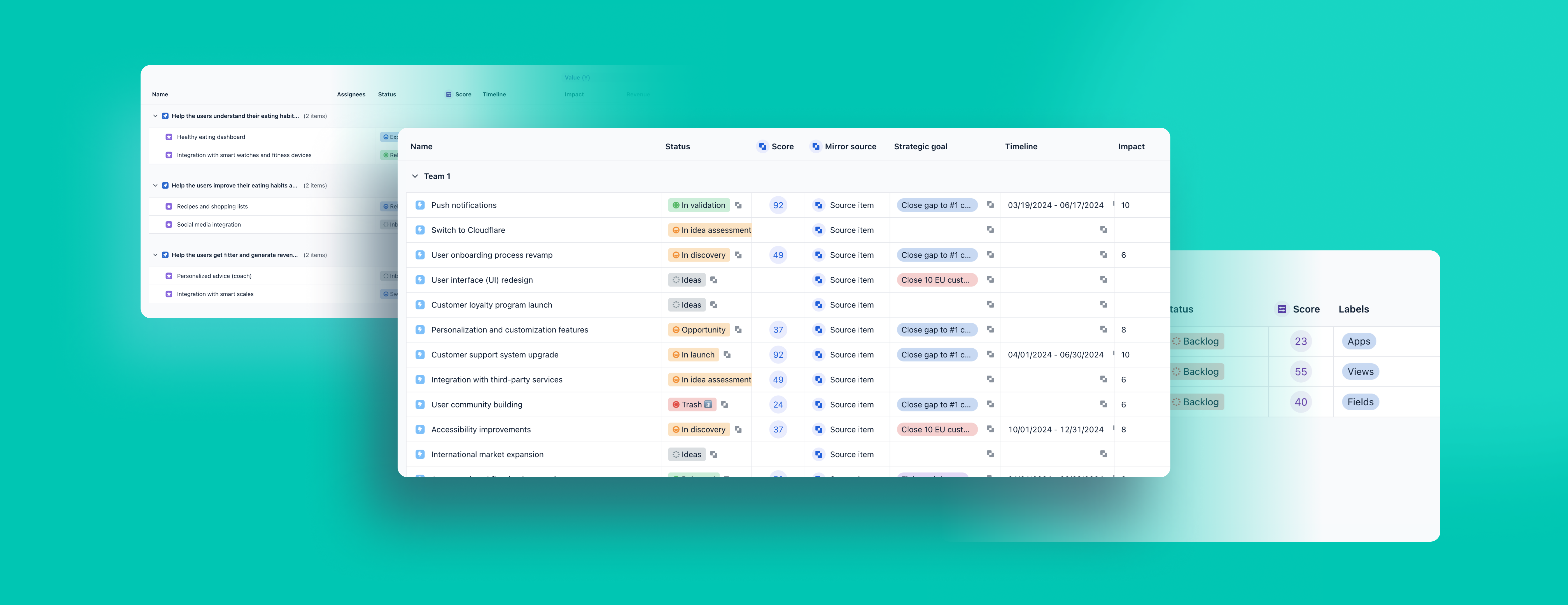1568x605 pixels.
Task: Open Source item link in User community building row
Action: pos(851,405)
